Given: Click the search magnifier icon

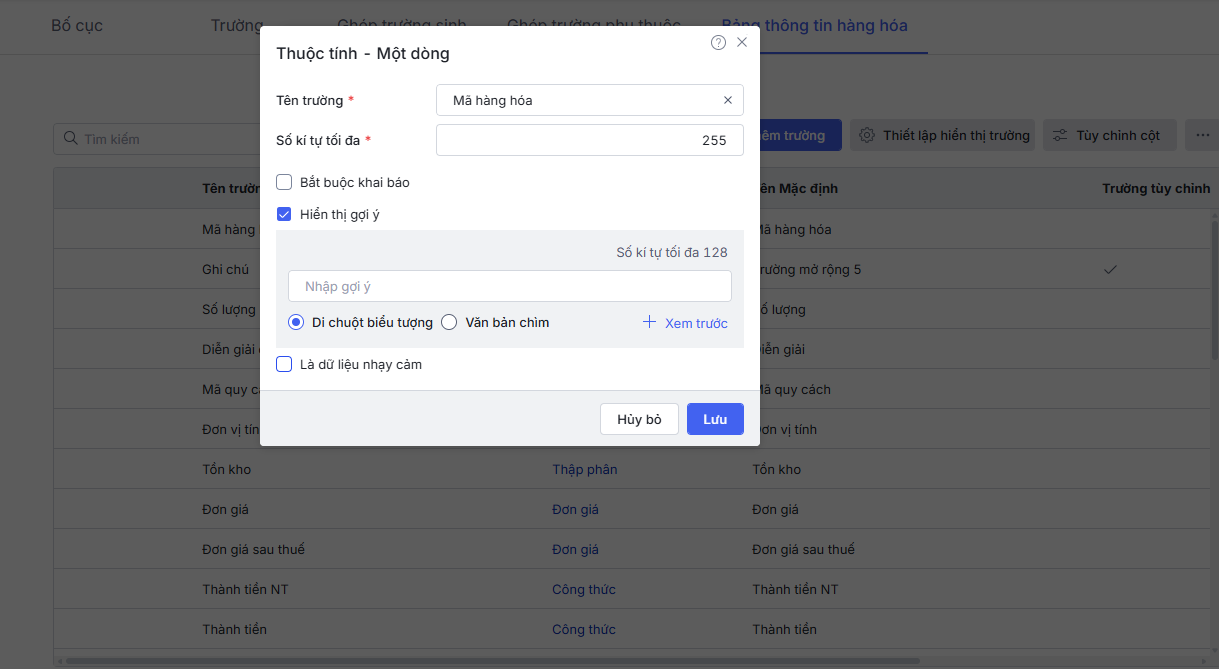Looking at the screenshot, I should pyautogui.click(x=71, y=139).
